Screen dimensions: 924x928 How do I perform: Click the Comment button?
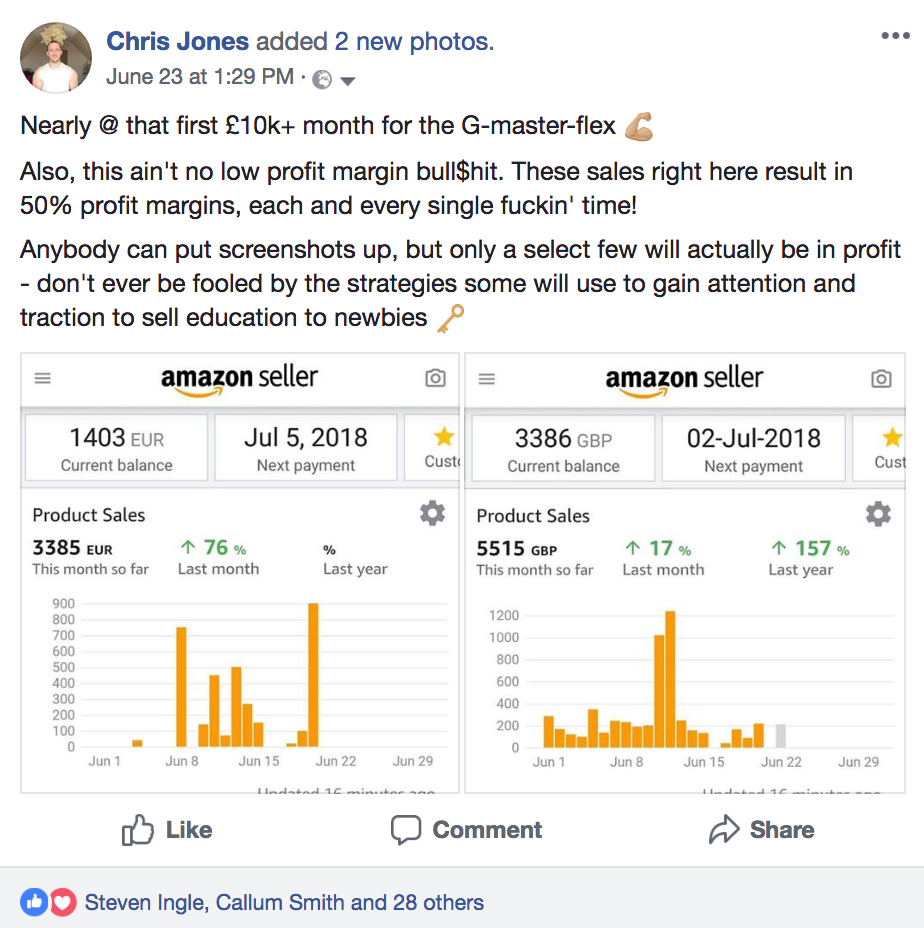coord(466,830)
